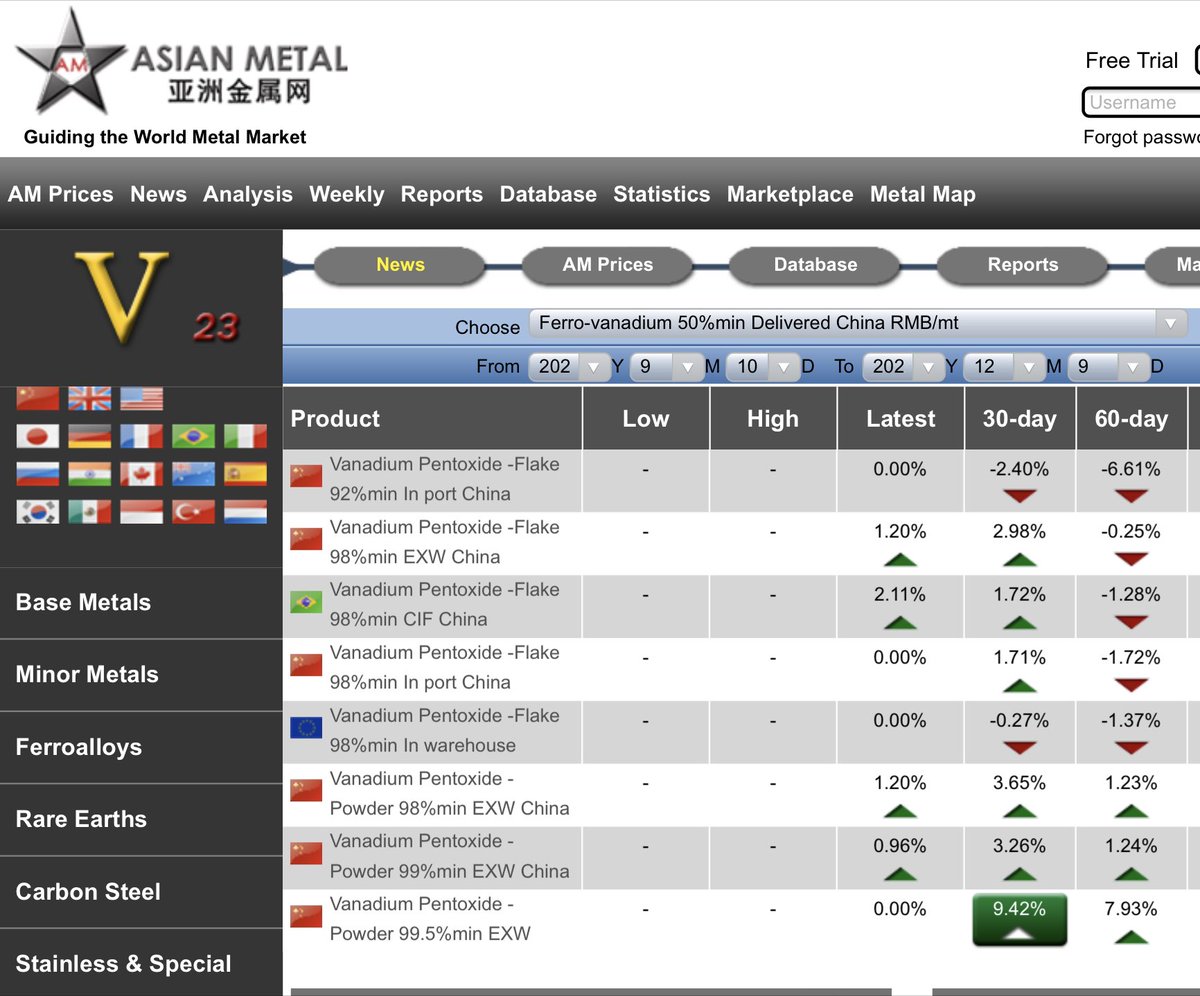1200x996 pixels.
Task: Switch to the yellow News pill tab
Action: [400, 265]
